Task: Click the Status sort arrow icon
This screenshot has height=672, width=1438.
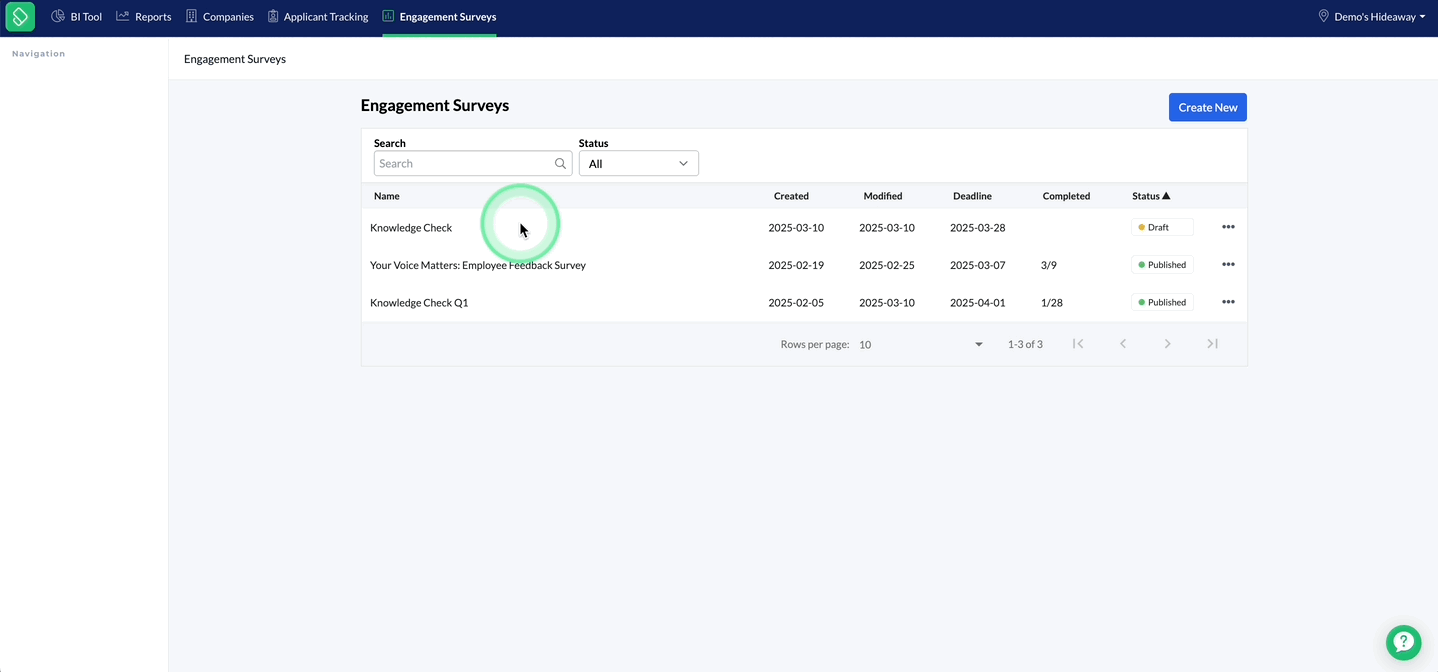Action: click(1166, 196)
